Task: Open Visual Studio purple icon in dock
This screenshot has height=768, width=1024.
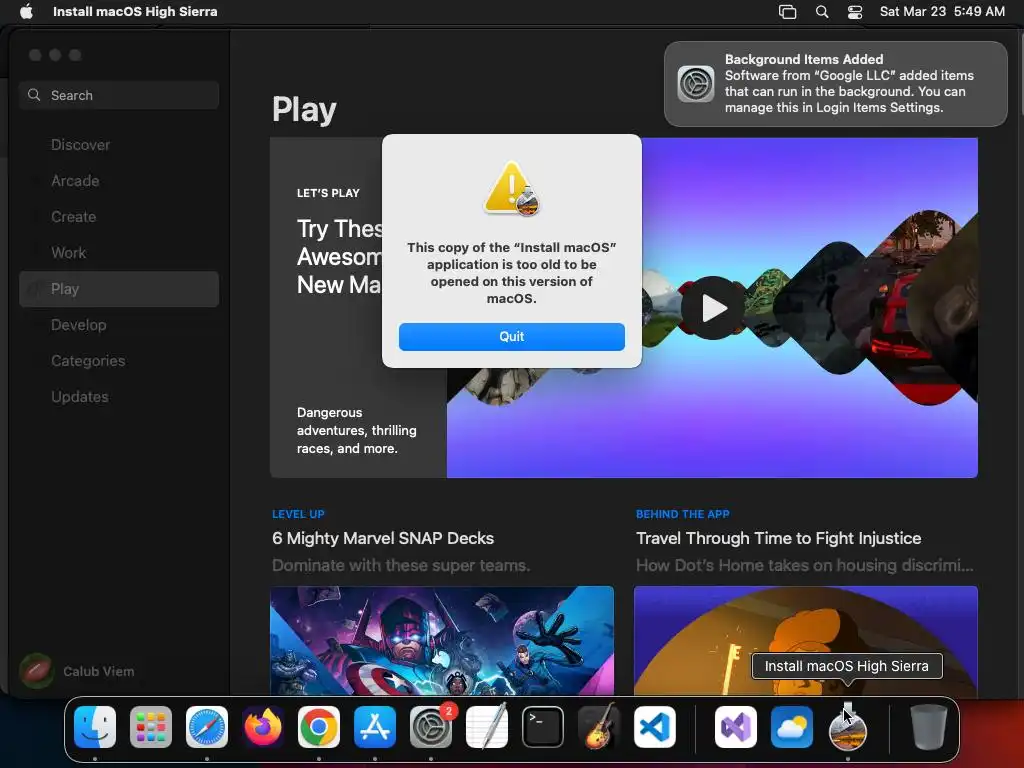Action: (736, 727)
